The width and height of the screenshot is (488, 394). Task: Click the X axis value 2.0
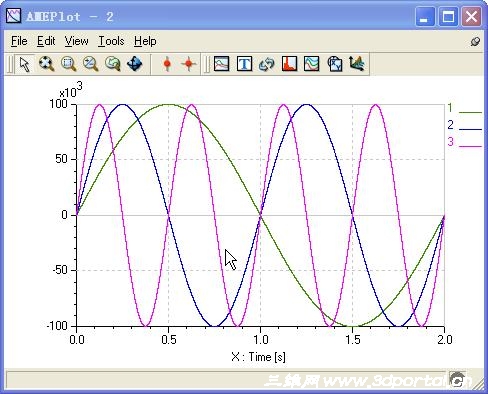445,340
